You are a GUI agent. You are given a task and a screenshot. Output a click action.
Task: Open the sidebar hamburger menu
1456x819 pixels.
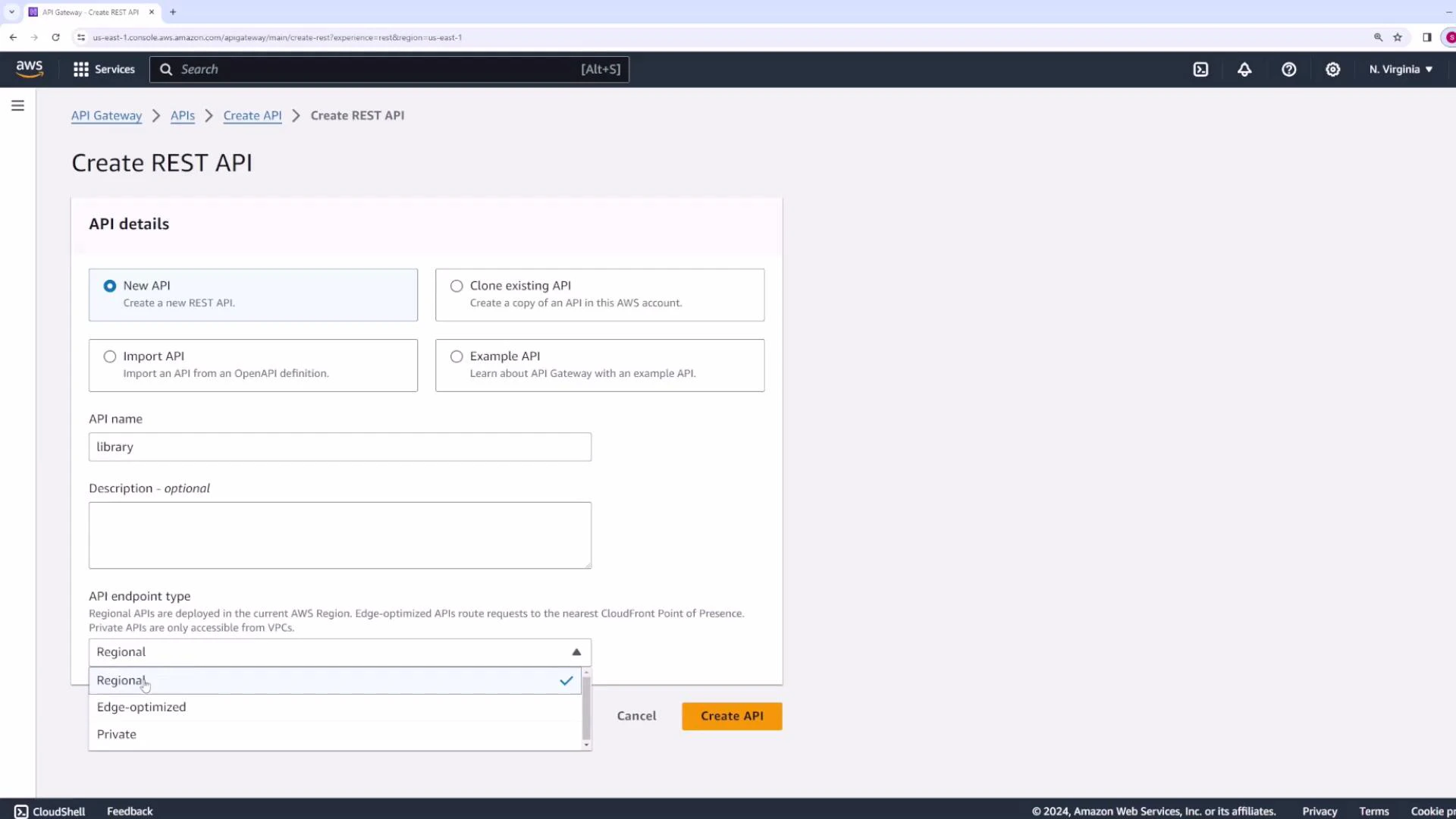pyautogui.click(x=17, y=105)
